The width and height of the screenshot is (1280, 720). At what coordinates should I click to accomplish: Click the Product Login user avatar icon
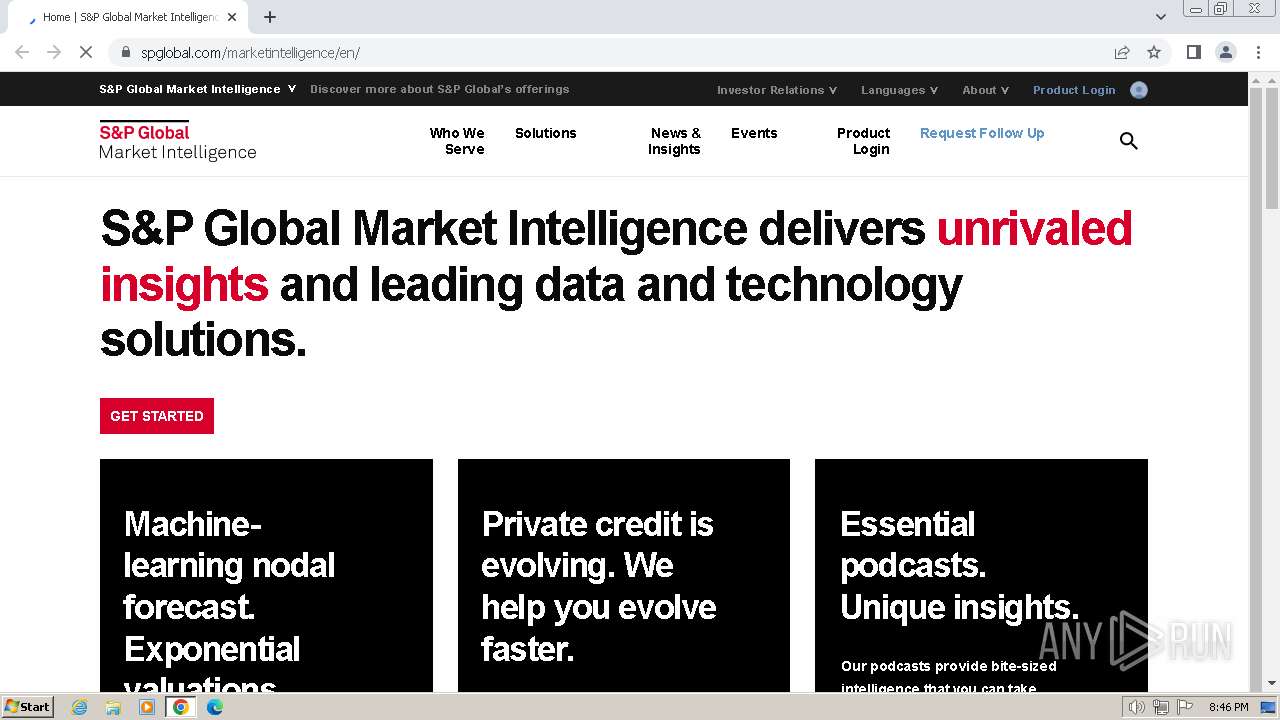pyautogui.click(x=1139, y=90)
